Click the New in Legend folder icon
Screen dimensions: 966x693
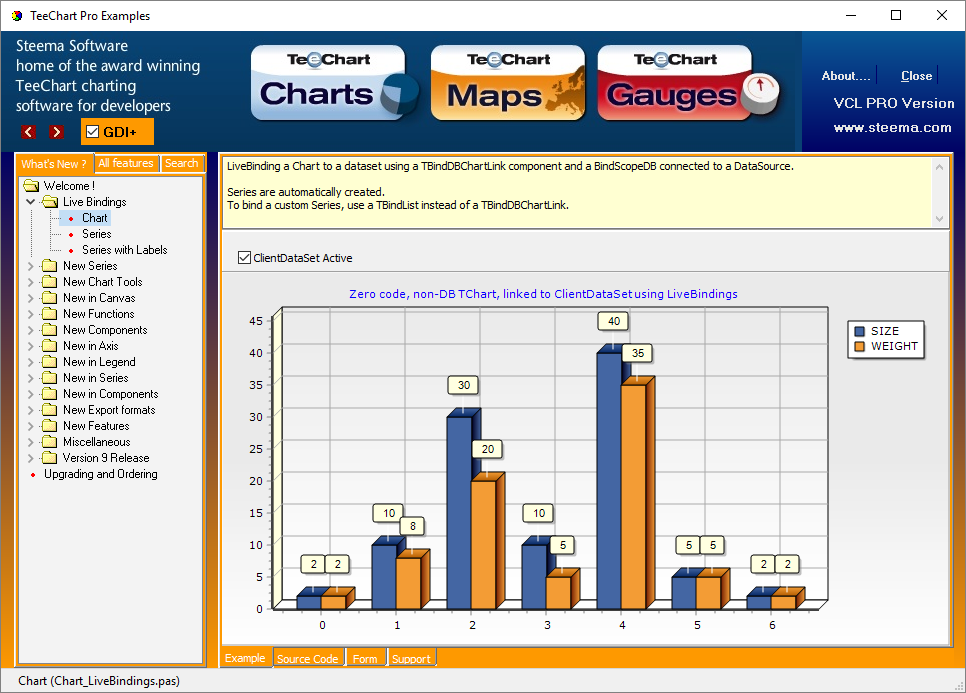coord(49,362)
